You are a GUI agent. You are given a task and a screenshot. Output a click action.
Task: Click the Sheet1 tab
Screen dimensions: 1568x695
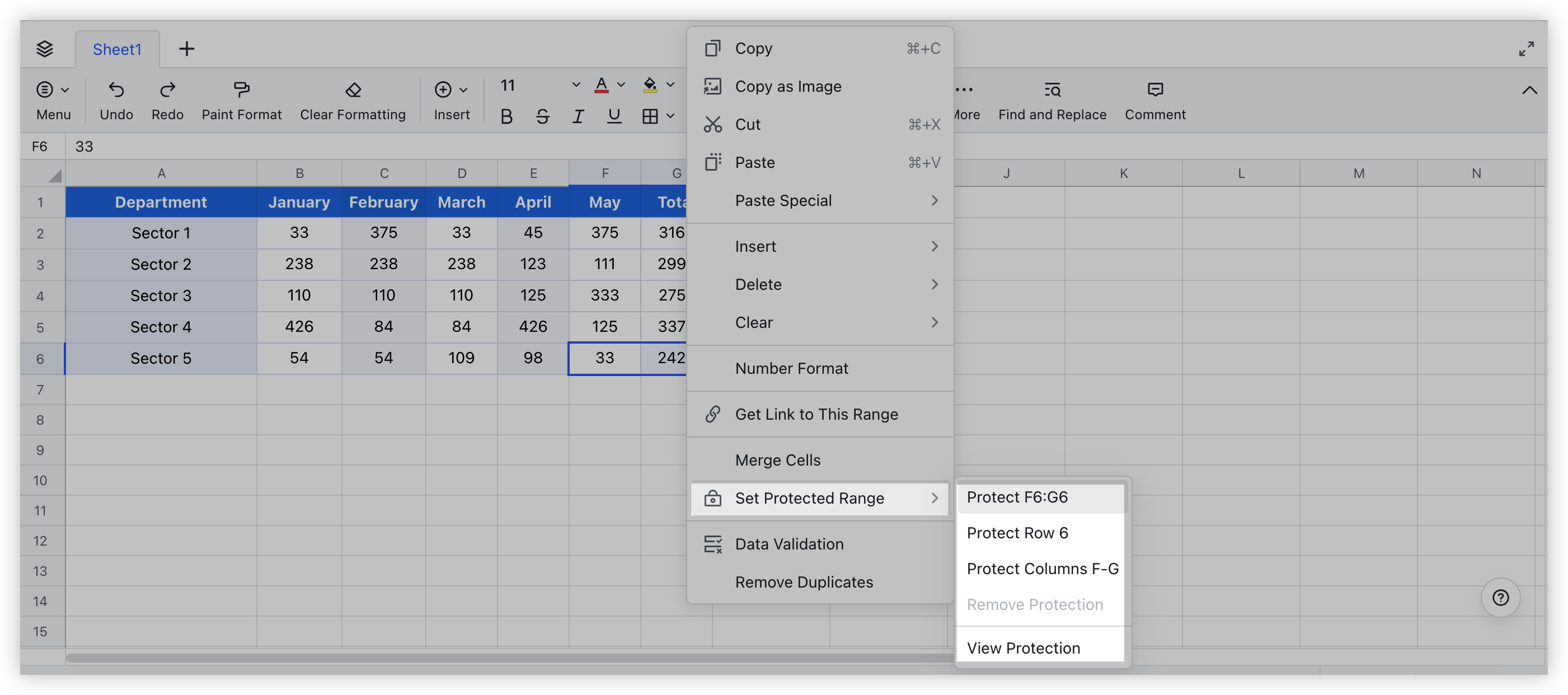[116, 48]
